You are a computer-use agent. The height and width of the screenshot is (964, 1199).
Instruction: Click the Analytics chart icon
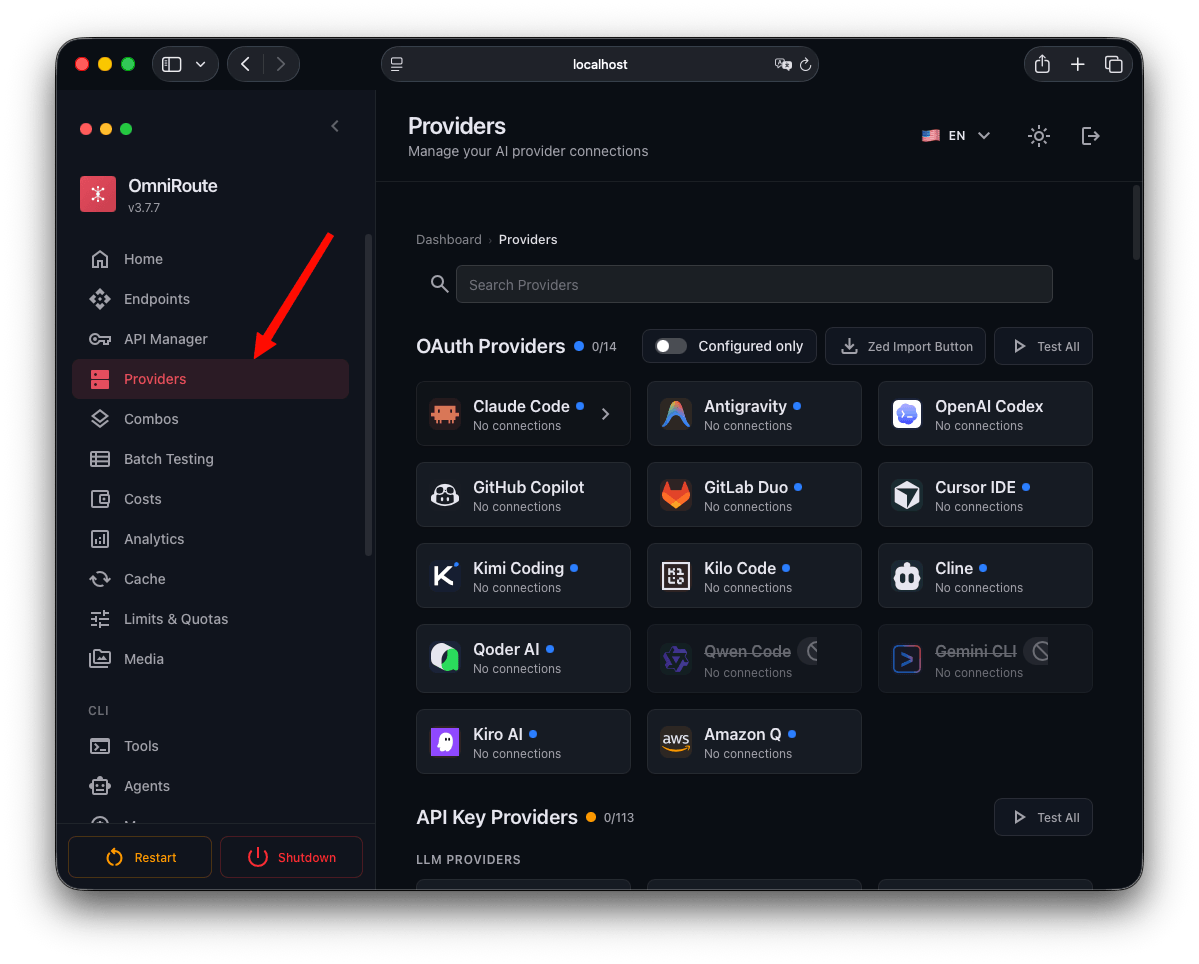coord(100,539)
